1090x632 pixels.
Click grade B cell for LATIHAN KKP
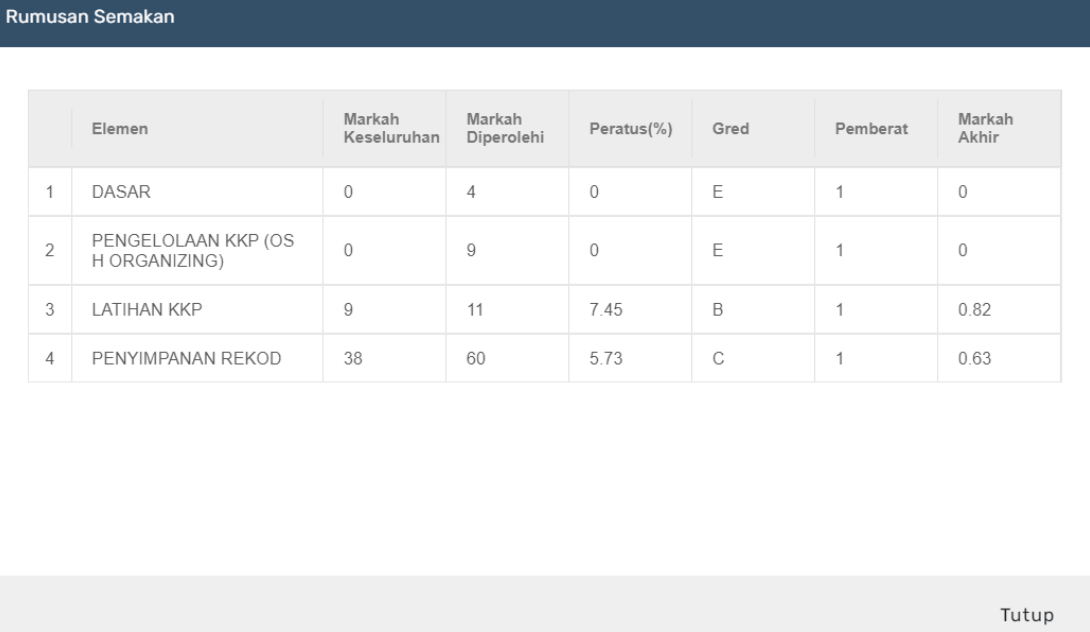pyautogui.click(x=753, y=309)
